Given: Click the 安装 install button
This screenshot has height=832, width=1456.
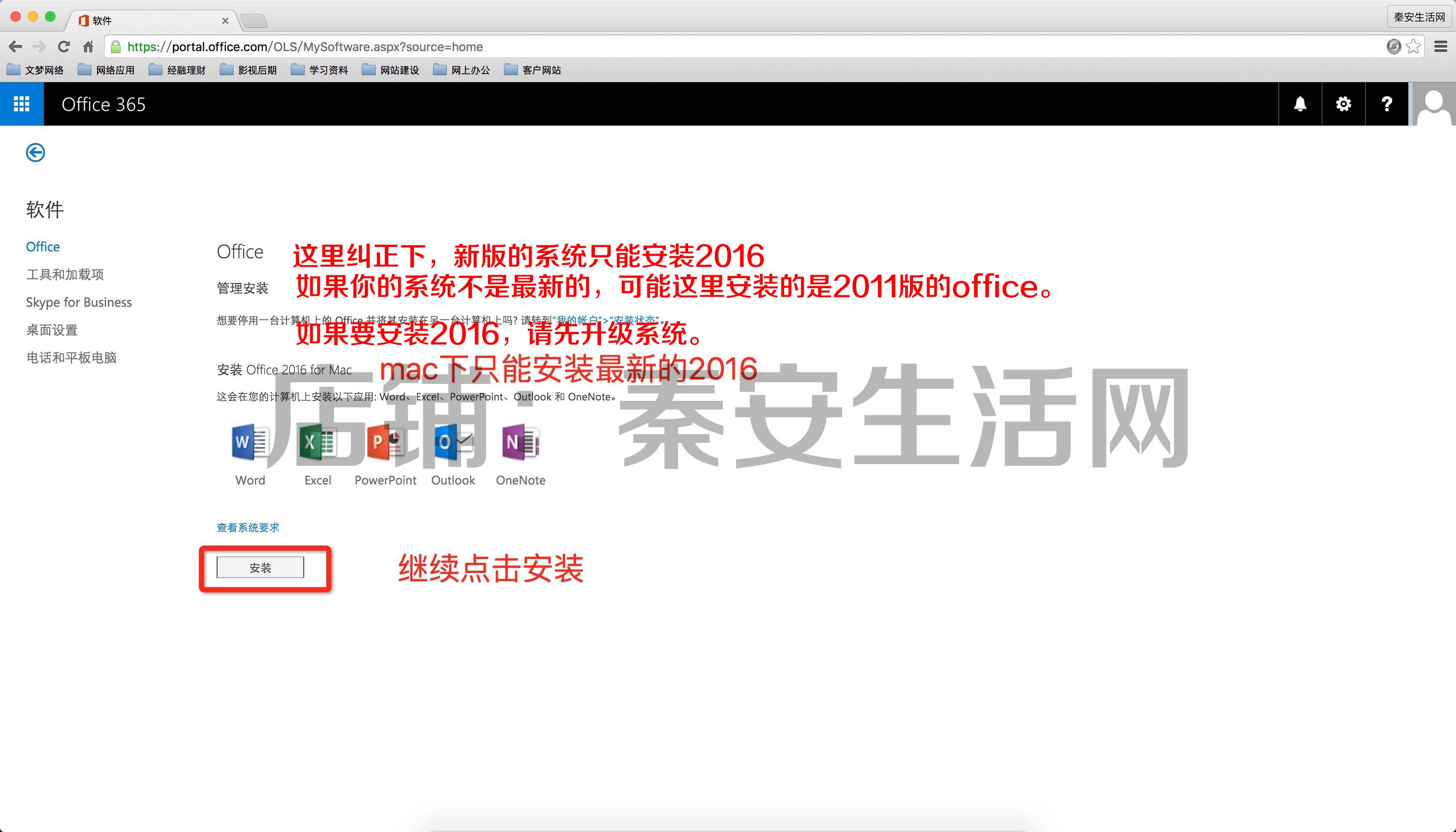Looking at the screenshot, I should coord(260,567).
